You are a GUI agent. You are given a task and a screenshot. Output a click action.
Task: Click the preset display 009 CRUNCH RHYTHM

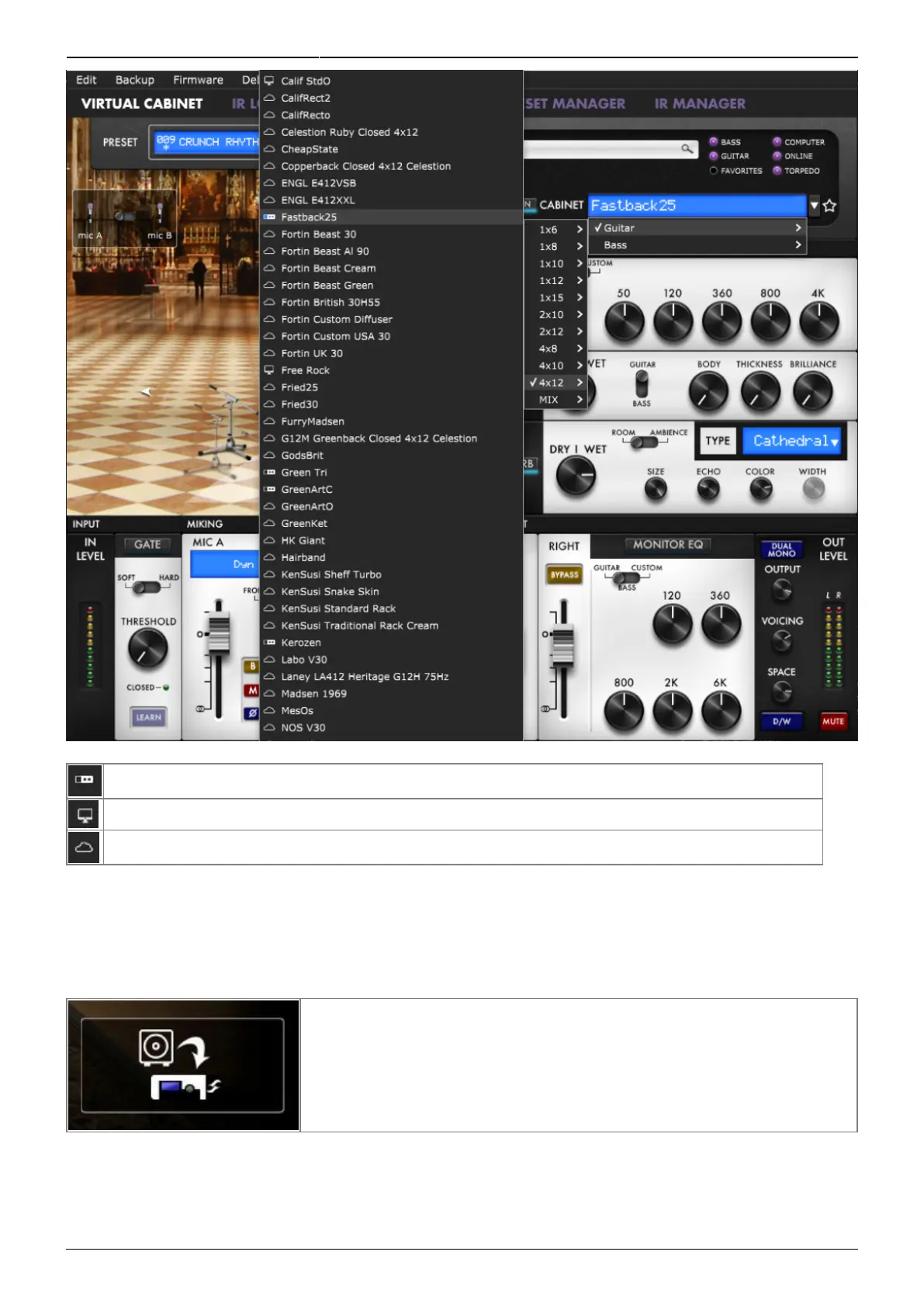pyautogui.click(x=206, y=143)
